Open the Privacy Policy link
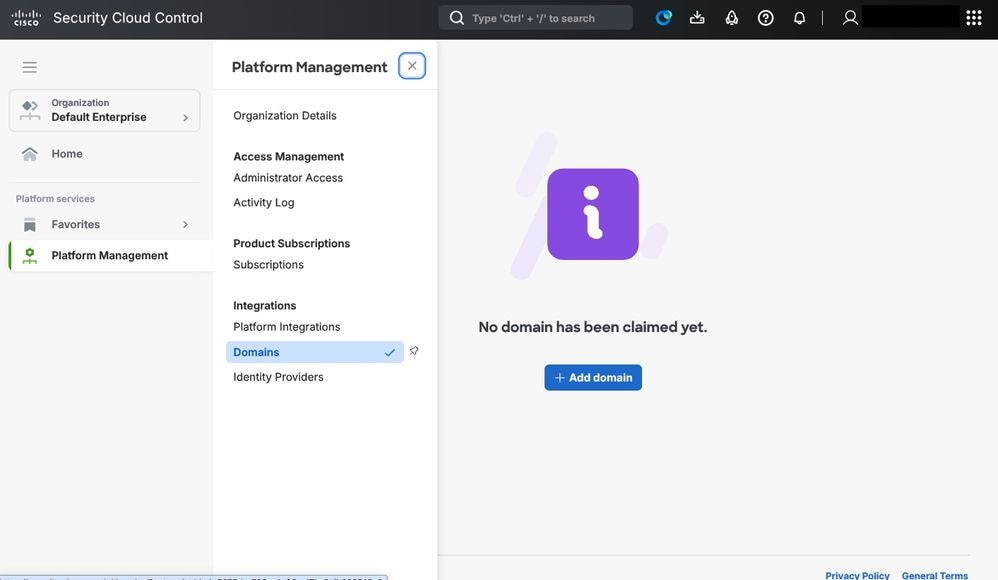This screenshot has width=998, height=580. (x=856, y=575)
